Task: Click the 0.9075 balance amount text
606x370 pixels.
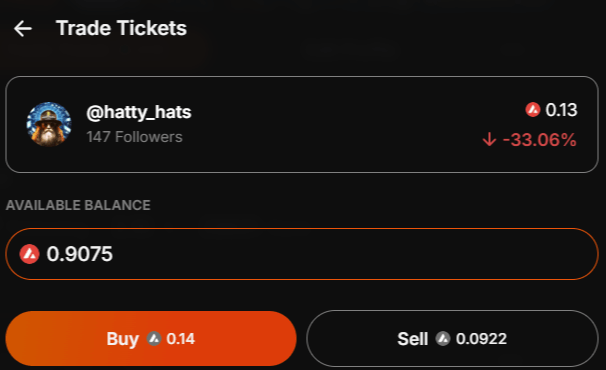Action: (80, 254)
